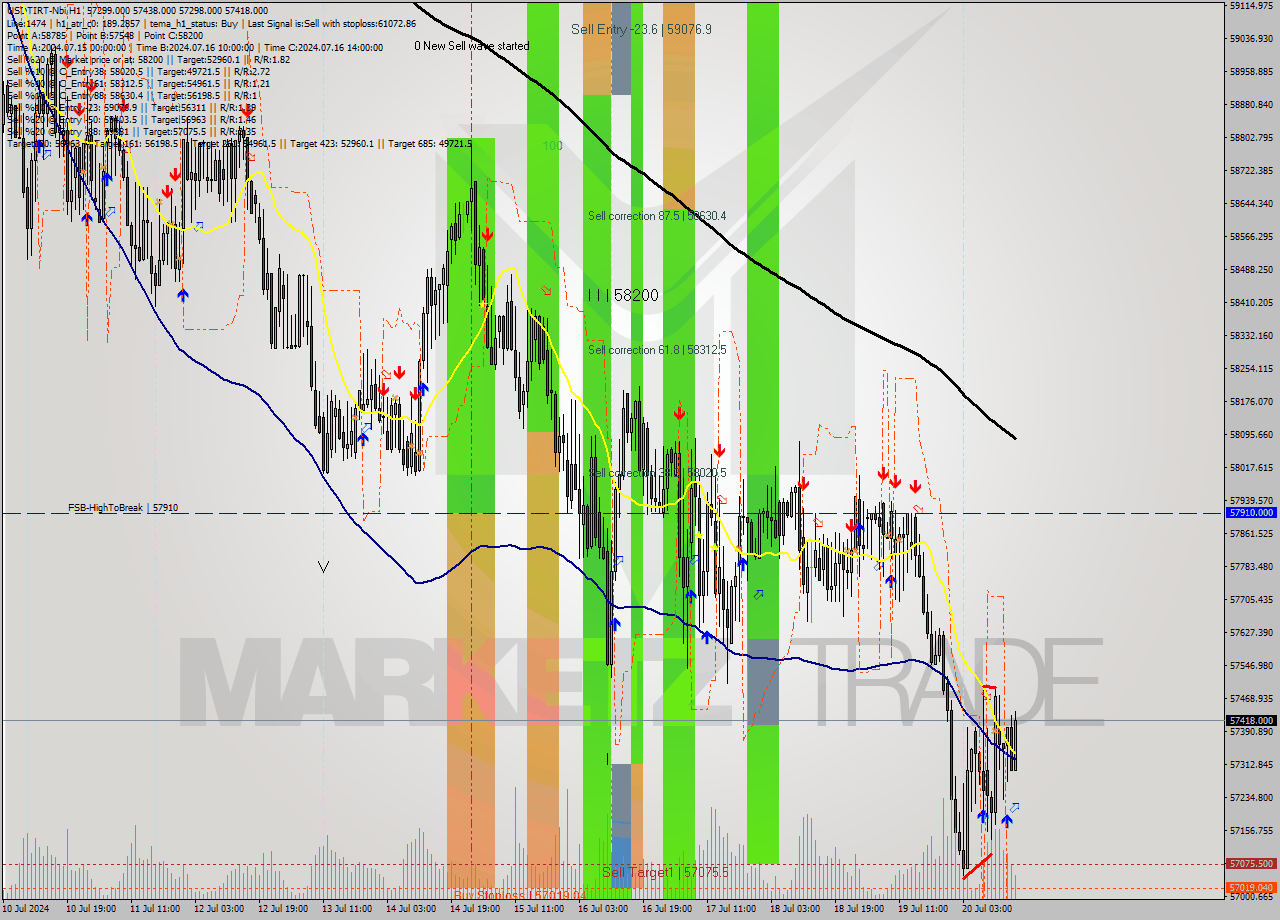Click the 59114.975 price axis label
Image resolution: width=1280 pixels, height=920 pixels.
click(x=1251, y=6)
